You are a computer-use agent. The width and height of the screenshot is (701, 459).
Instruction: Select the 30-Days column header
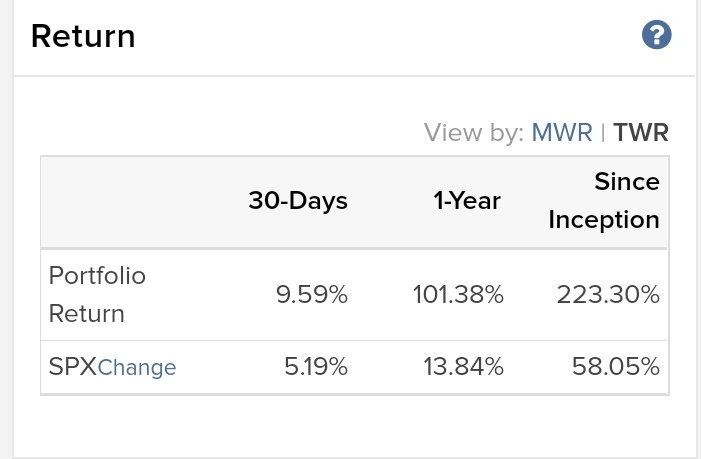tap(298, 201)
